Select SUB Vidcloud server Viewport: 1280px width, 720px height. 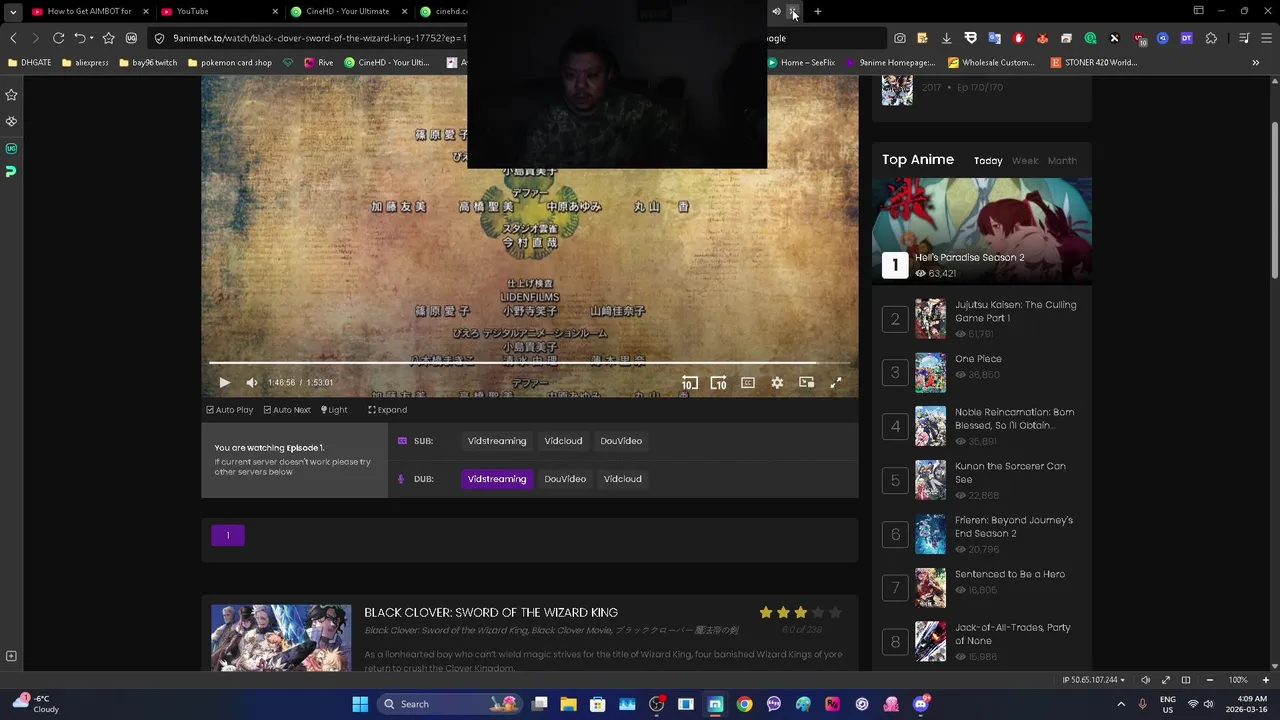563,441
